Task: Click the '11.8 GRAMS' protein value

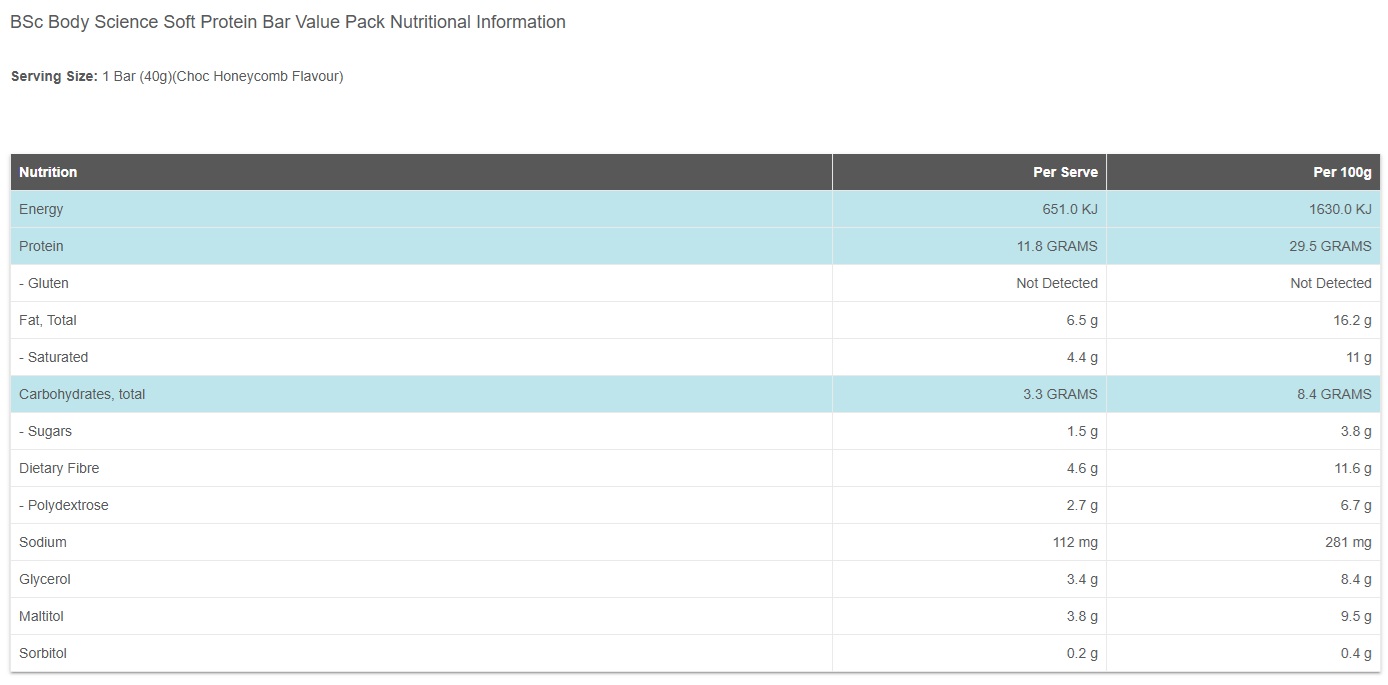Action: pyautogui.click(x=1057, y=246)
